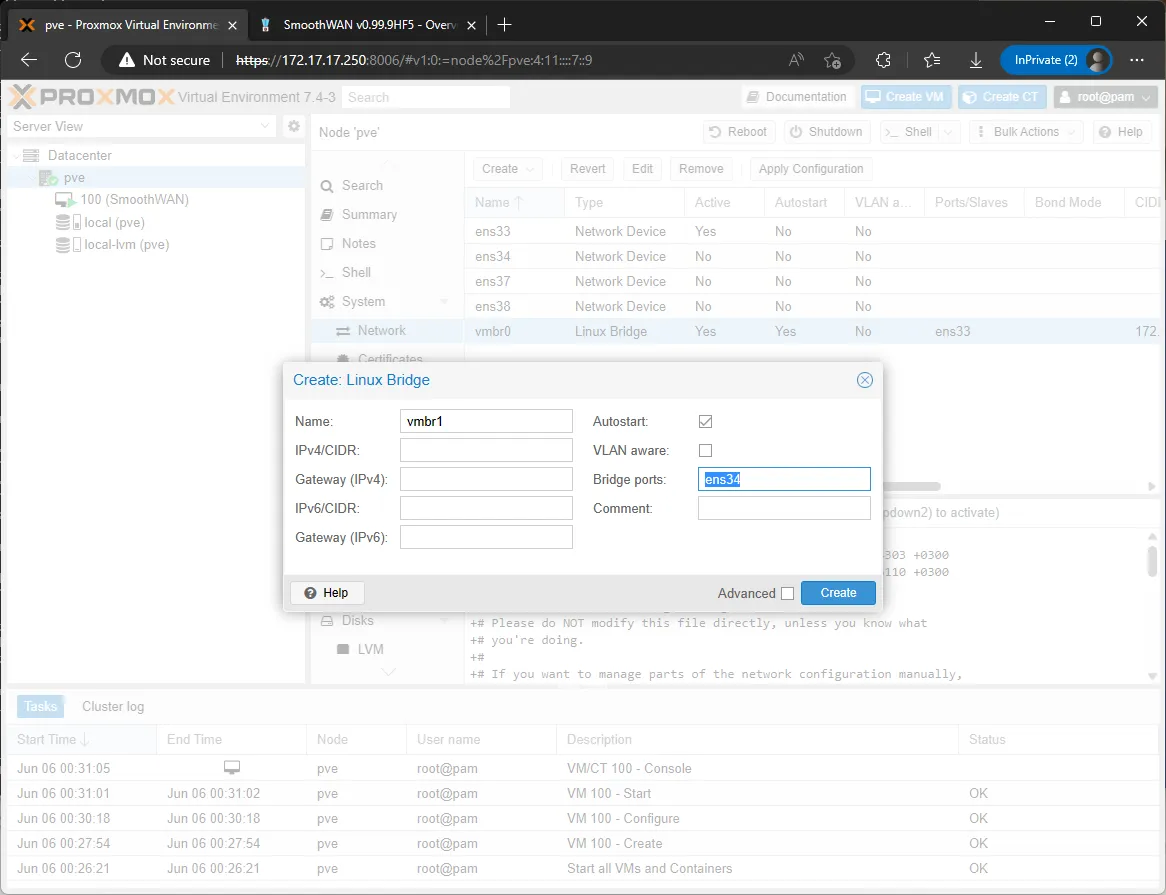Click the Proxmox search box
Screen dimensions: 1166x895
(426, 97)
